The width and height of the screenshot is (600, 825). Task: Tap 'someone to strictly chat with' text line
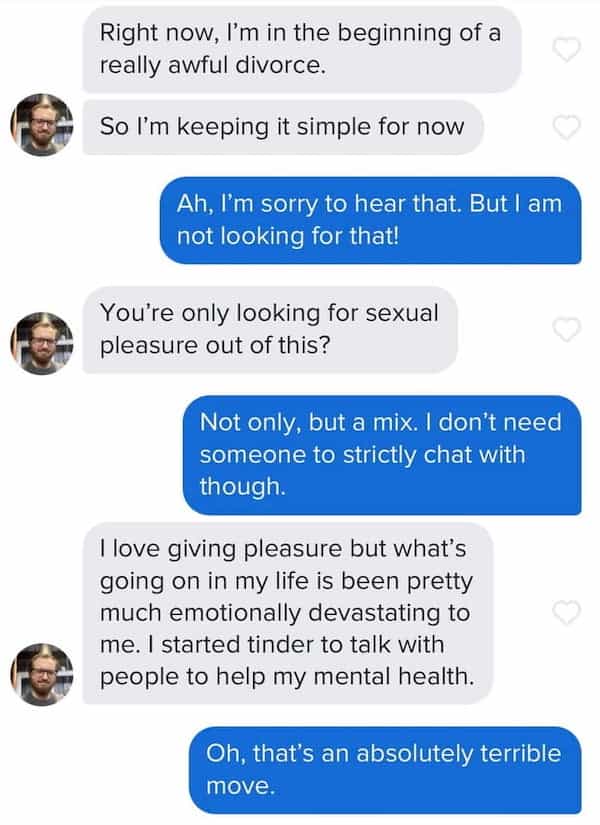click(x=363, y=455)
